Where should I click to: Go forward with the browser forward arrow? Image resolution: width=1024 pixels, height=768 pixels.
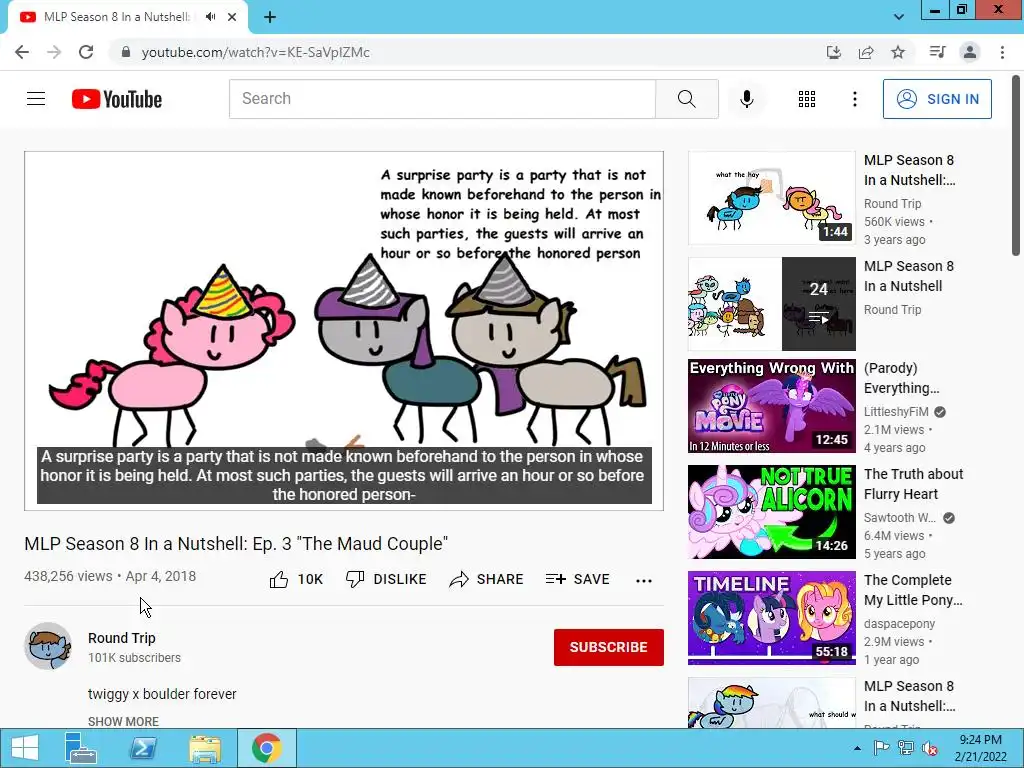coord(54,52)
